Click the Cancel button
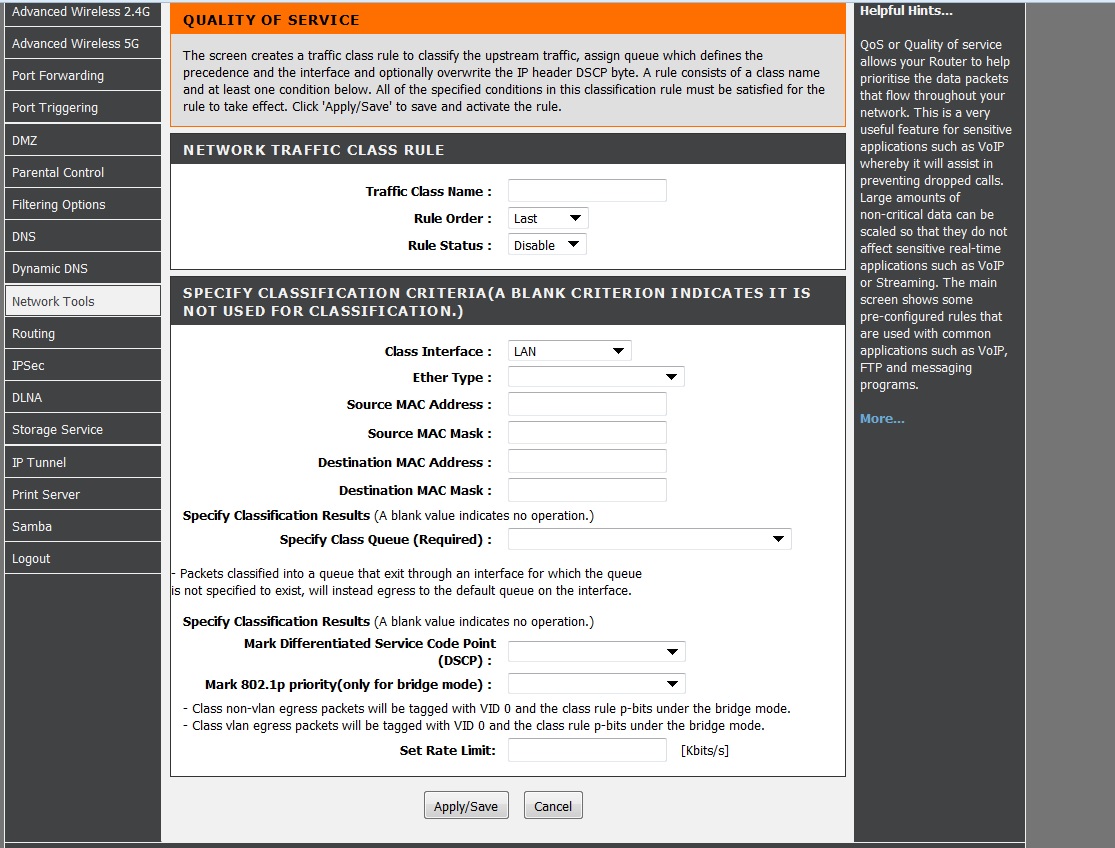Image resolution: width=1115 pixels, height=848 pixels. 553,806
